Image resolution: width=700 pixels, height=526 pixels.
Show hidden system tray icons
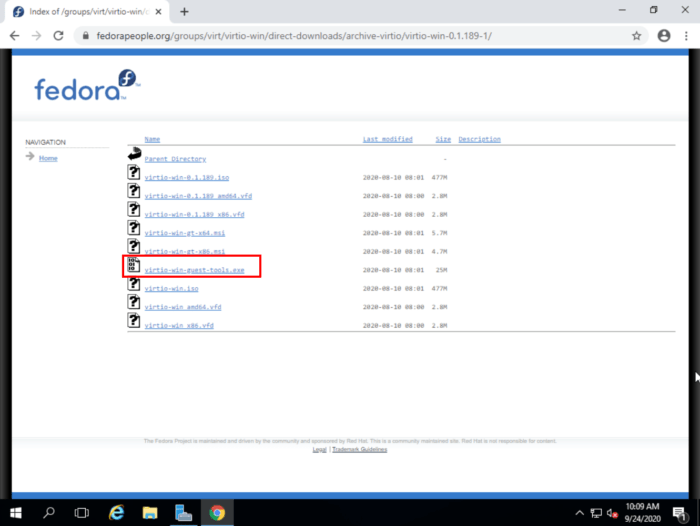click(x=579, y=513)
